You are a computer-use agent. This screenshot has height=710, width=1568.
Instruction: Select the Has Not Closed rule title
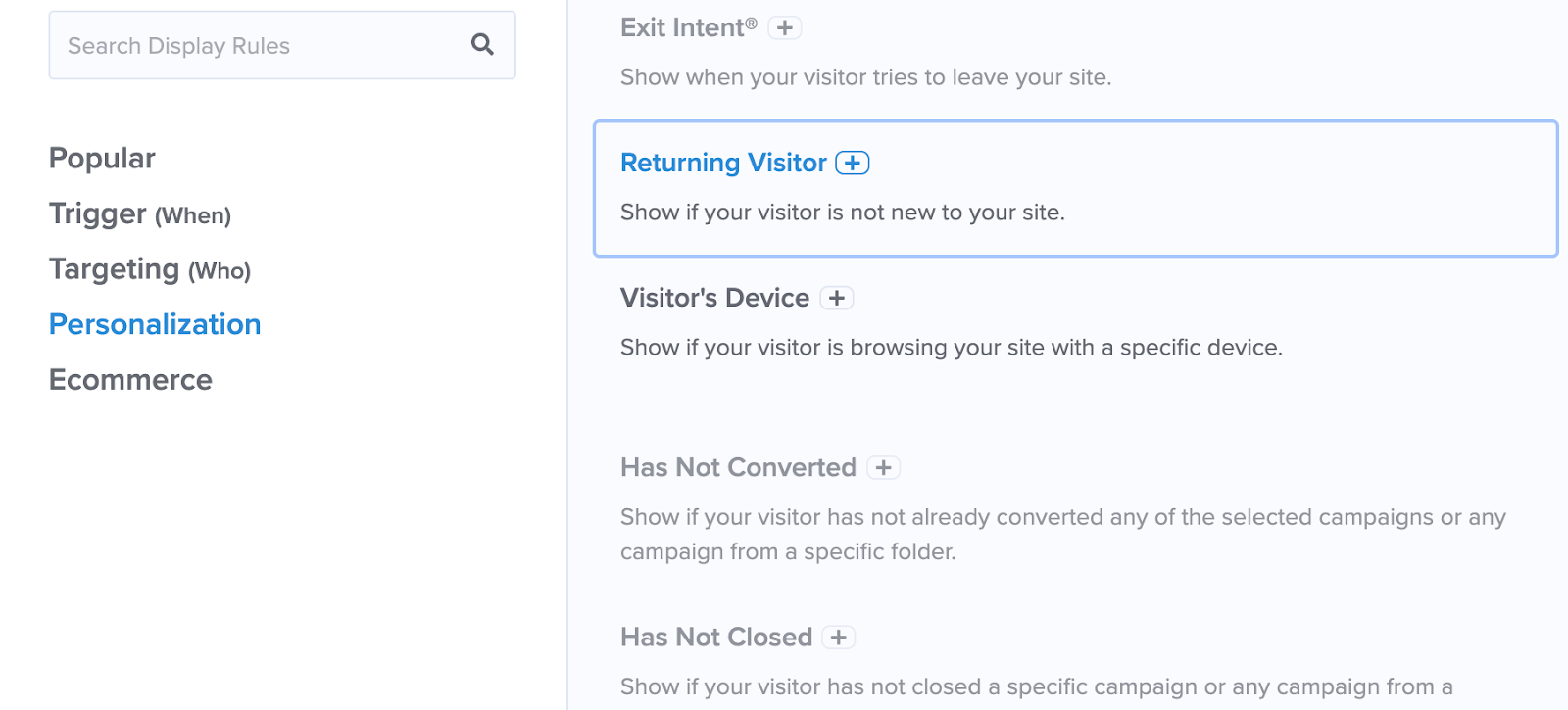[x=716, y=637]
